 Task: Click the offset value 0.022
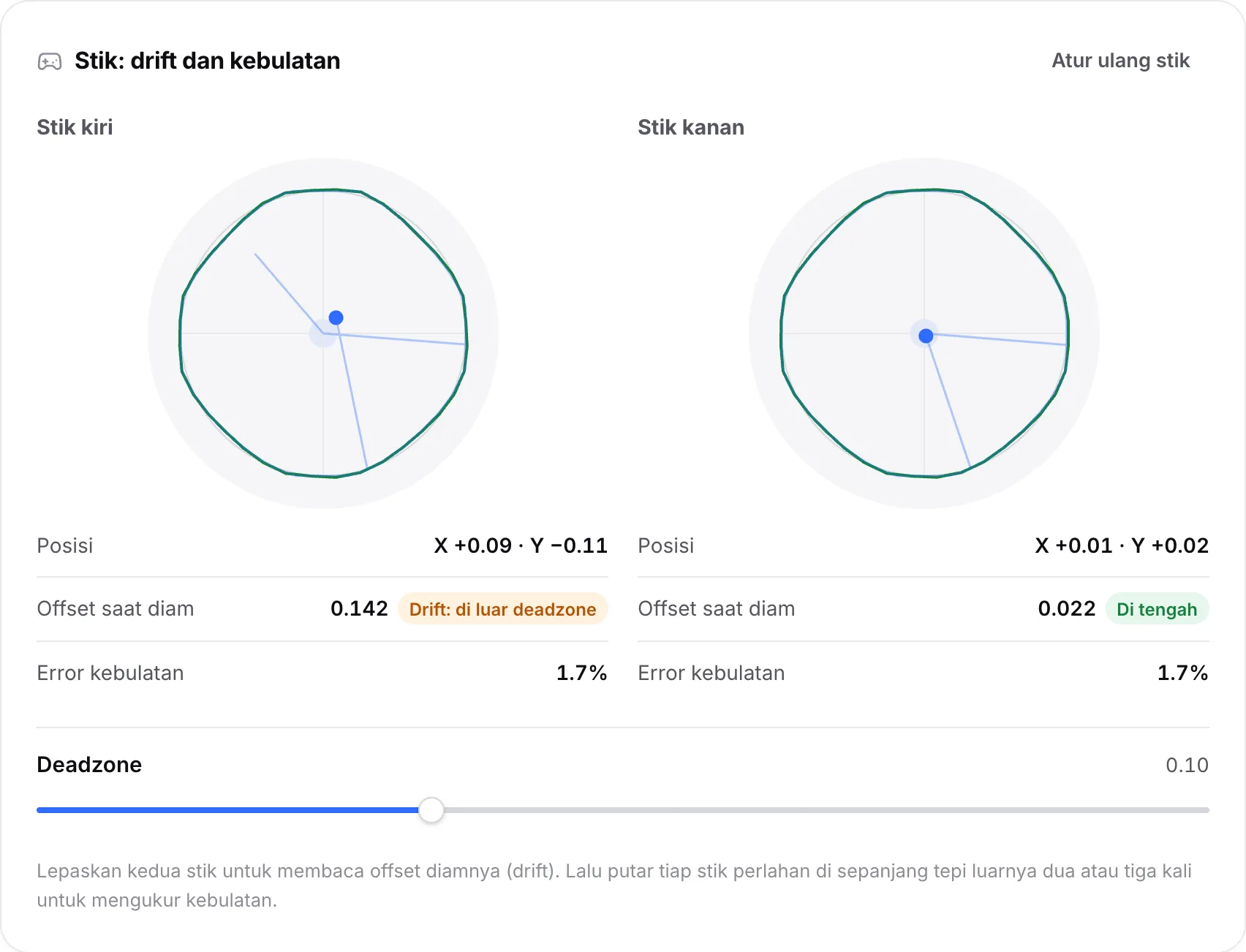(1066, 608)
